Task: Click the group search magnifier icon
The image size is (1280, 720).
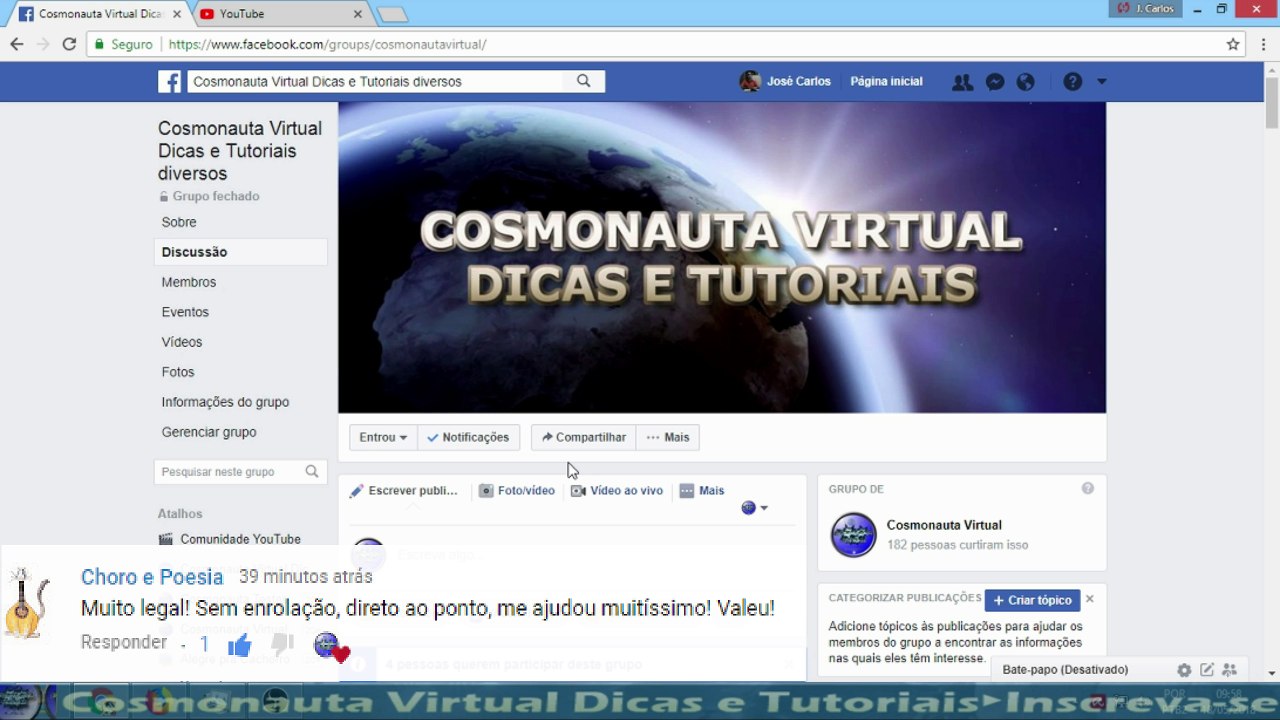Action: click(x=312, y=472)
